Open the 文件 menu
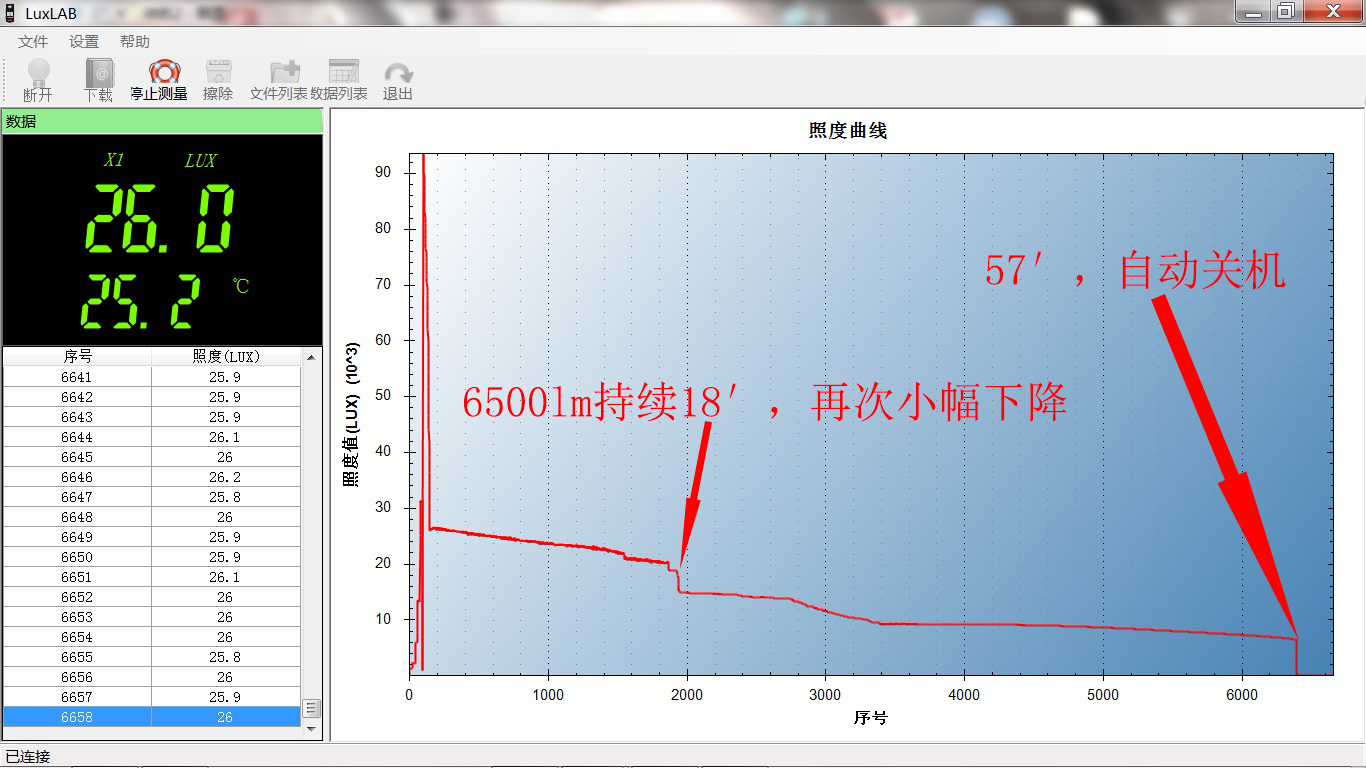This screenshot has width=1366, height=768. (33, 42)
